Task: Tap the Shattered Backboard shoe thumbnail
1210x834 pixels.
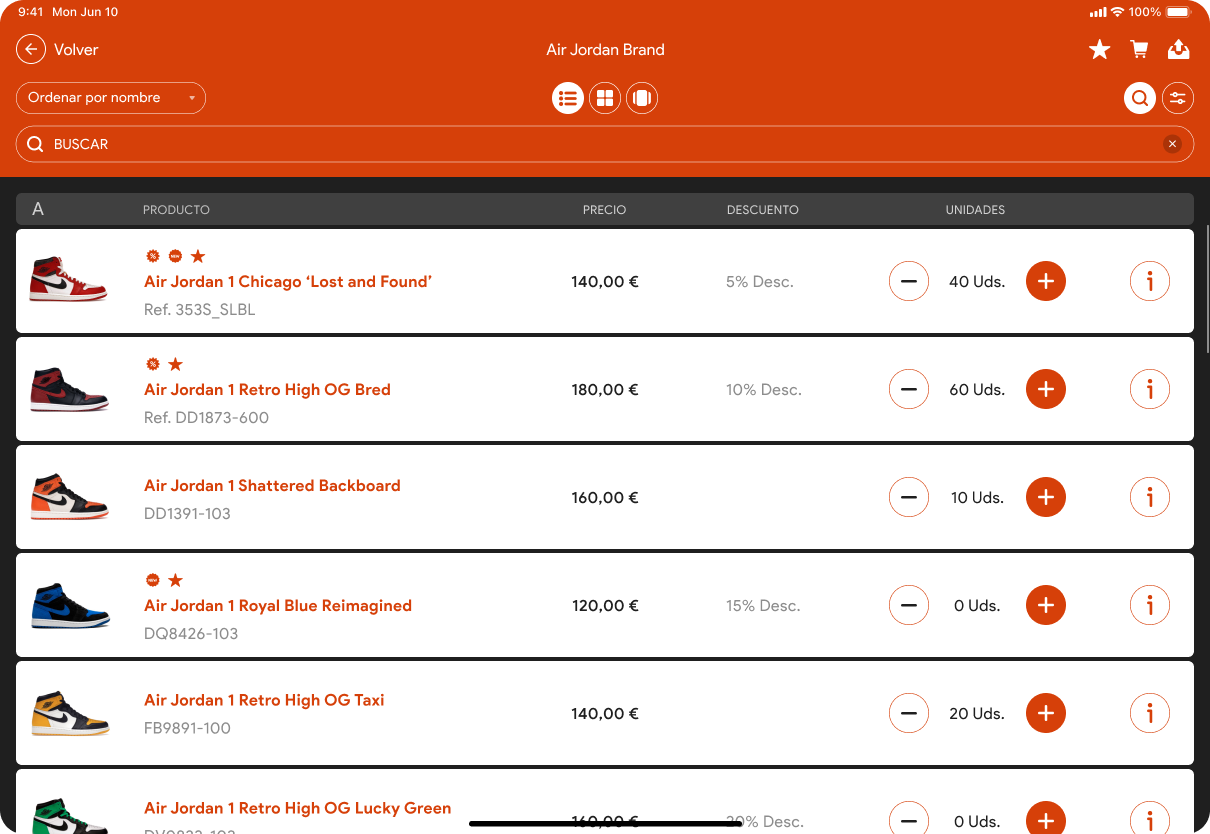Action: [x=69, y=497]
